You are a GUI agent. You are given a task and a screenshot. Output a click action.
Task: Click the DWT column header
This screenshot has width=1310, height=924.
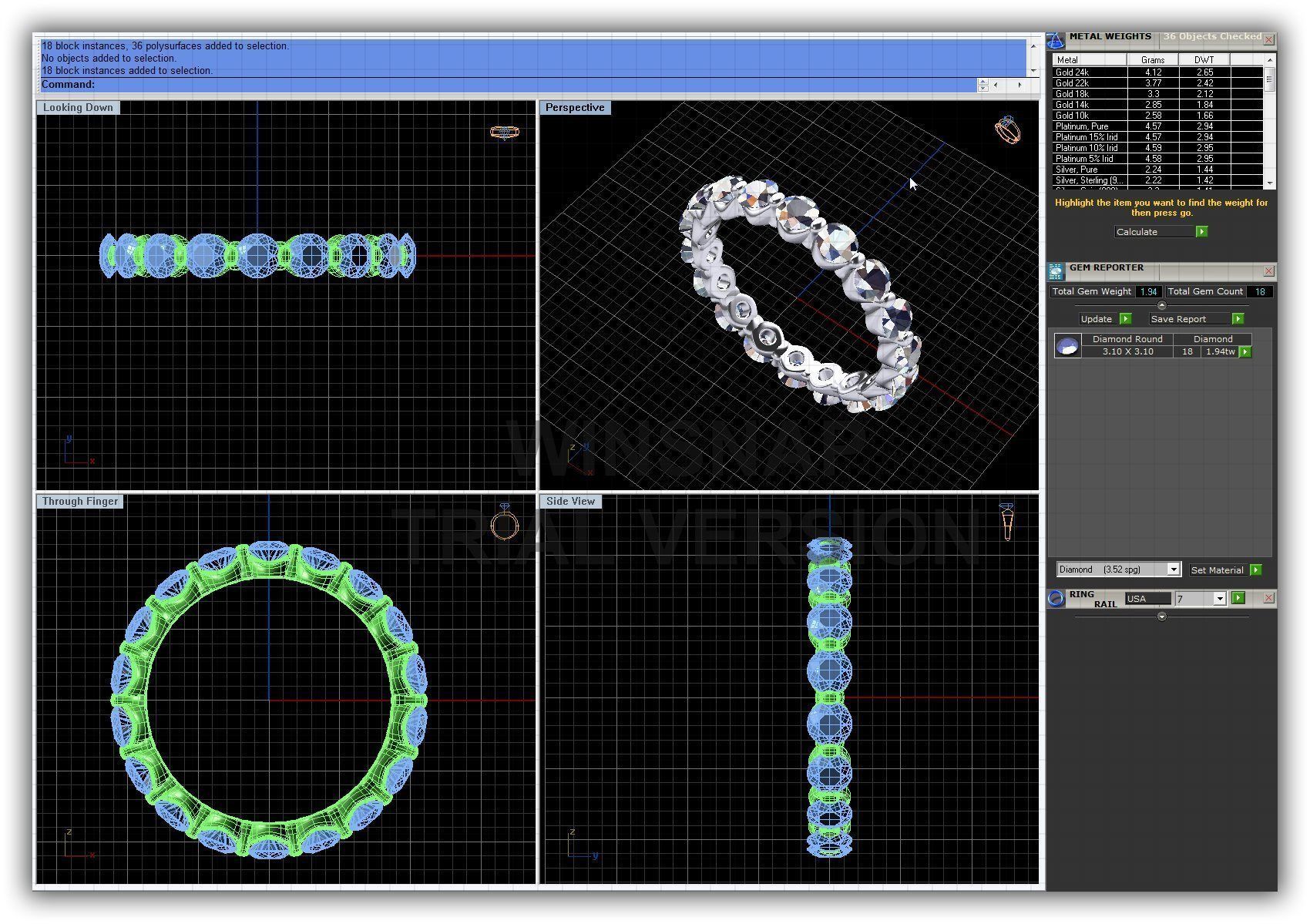coord(1204,60)
